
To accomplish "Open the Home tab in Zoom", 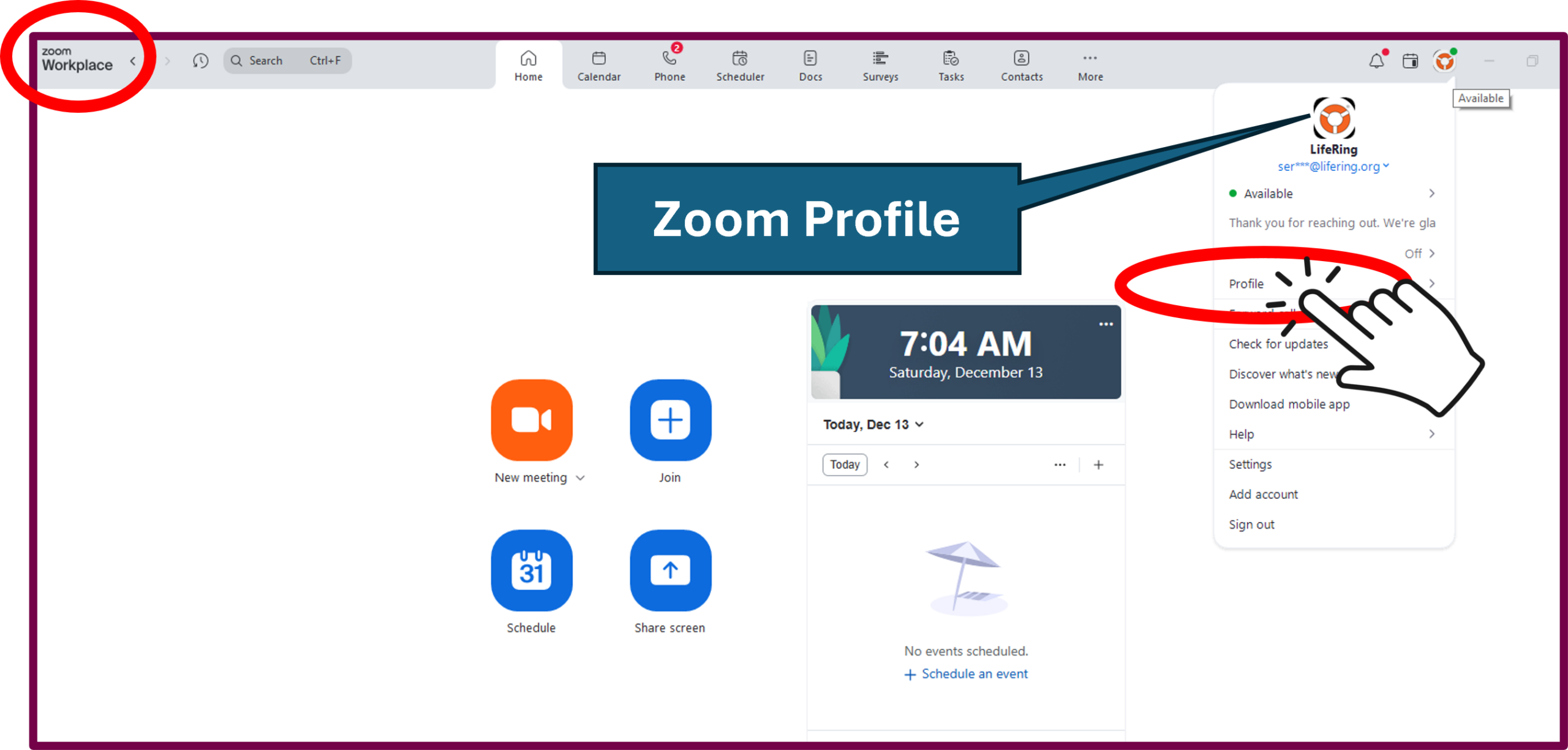I will pos(528,64).
